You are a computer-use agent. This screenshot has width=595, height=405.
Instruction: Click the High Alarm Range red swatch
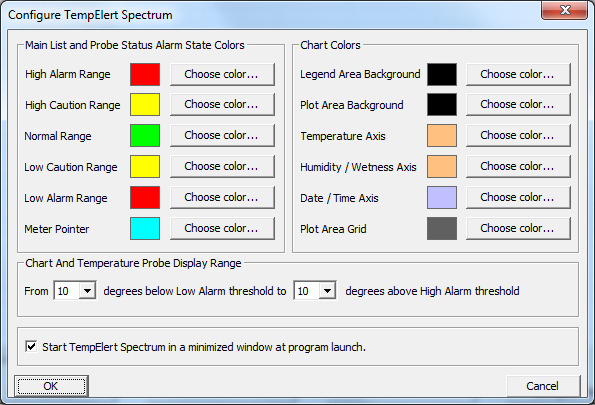coord(145,74)
